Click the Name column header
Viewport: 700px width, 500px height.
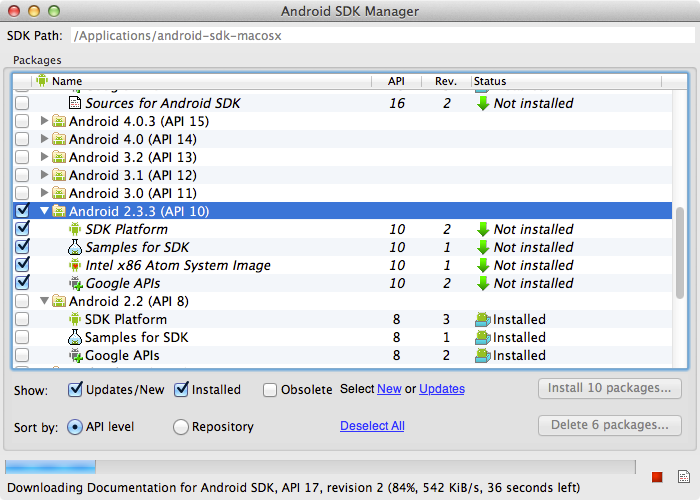click(202, 81)
